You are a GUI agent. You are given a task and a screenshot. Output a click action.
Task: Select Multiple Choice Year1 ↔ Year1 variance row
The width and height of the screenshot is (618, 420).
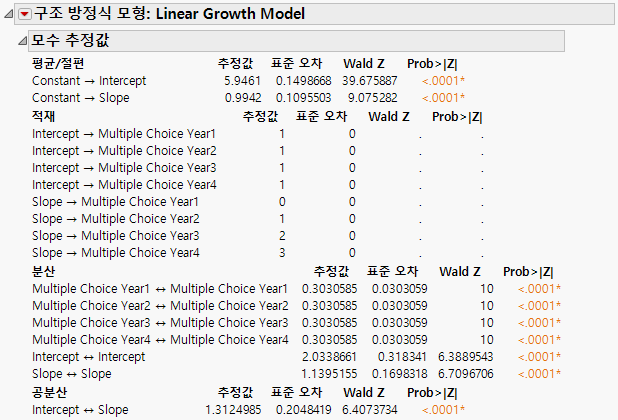[160, 289]
